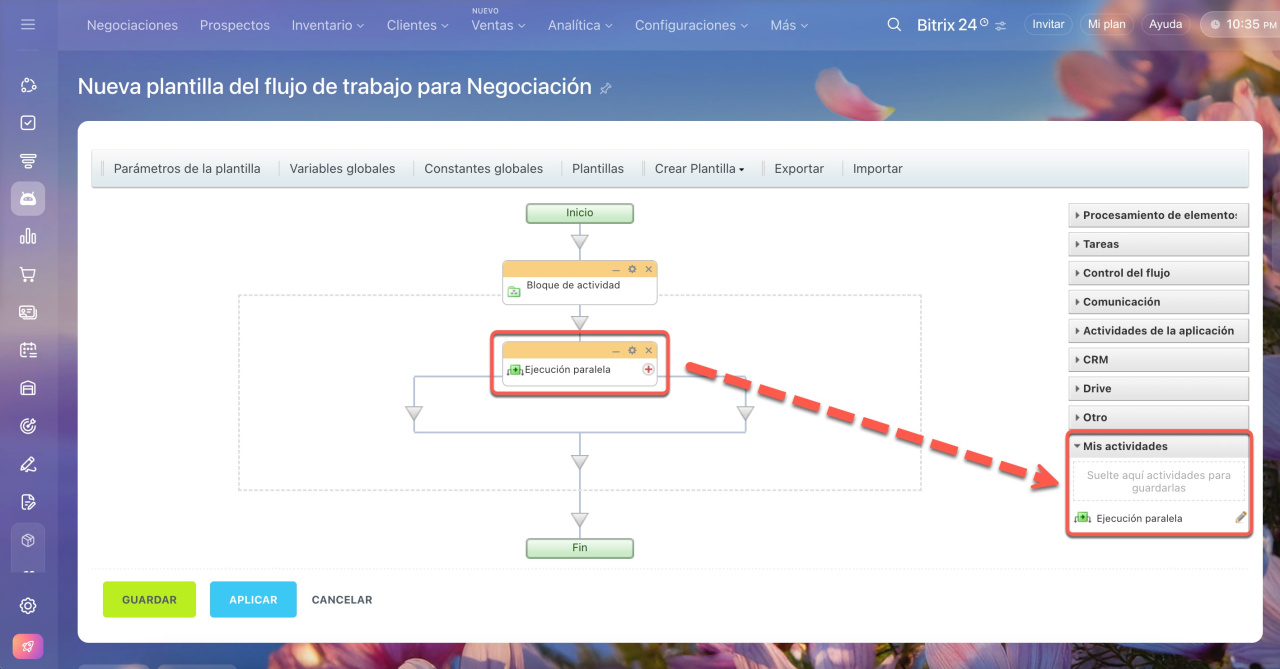
Task: Click the rocket icon at sidebar bottom
Action: click(28, 646)
